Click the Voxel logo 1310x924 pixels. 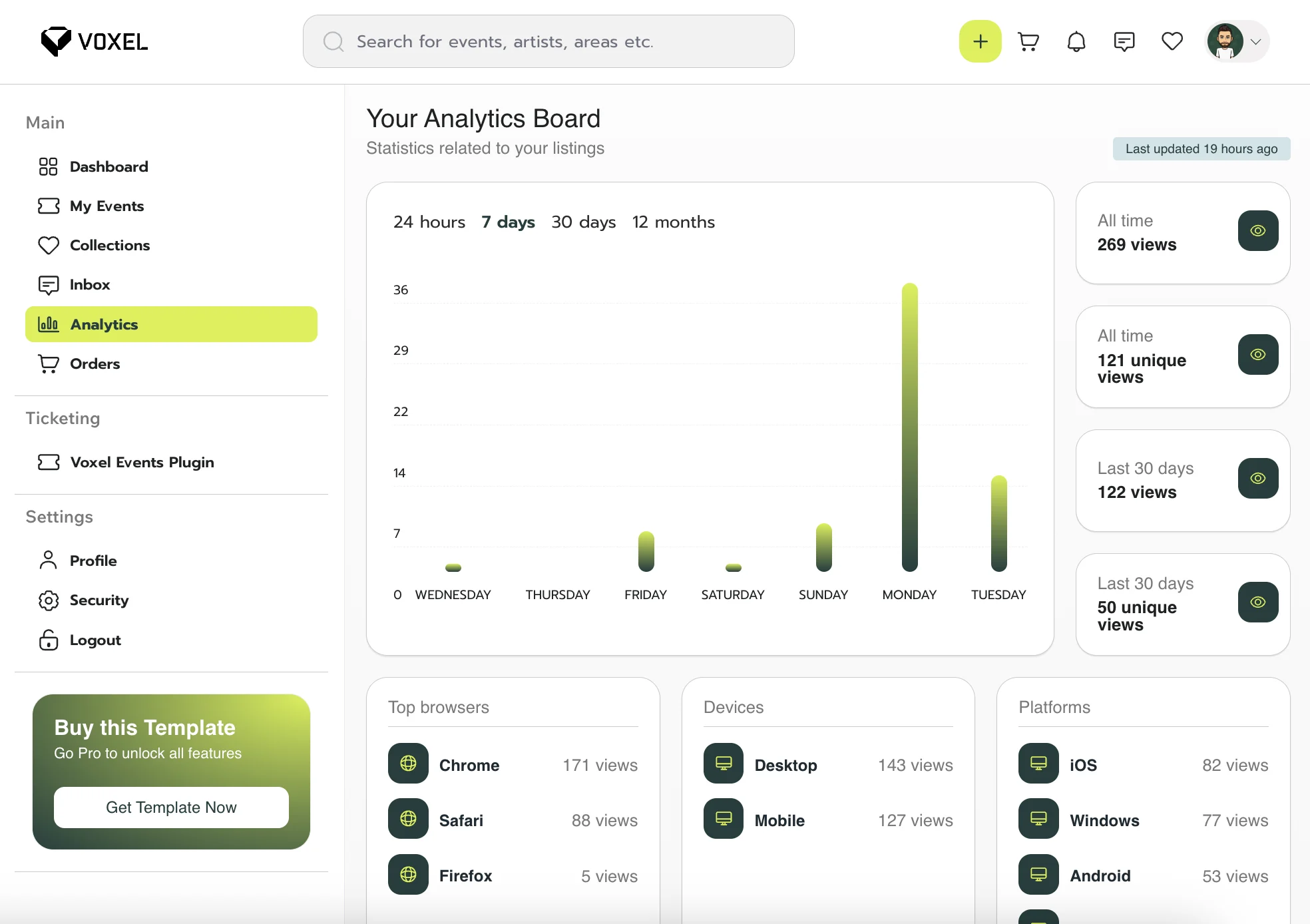(95, 42)
